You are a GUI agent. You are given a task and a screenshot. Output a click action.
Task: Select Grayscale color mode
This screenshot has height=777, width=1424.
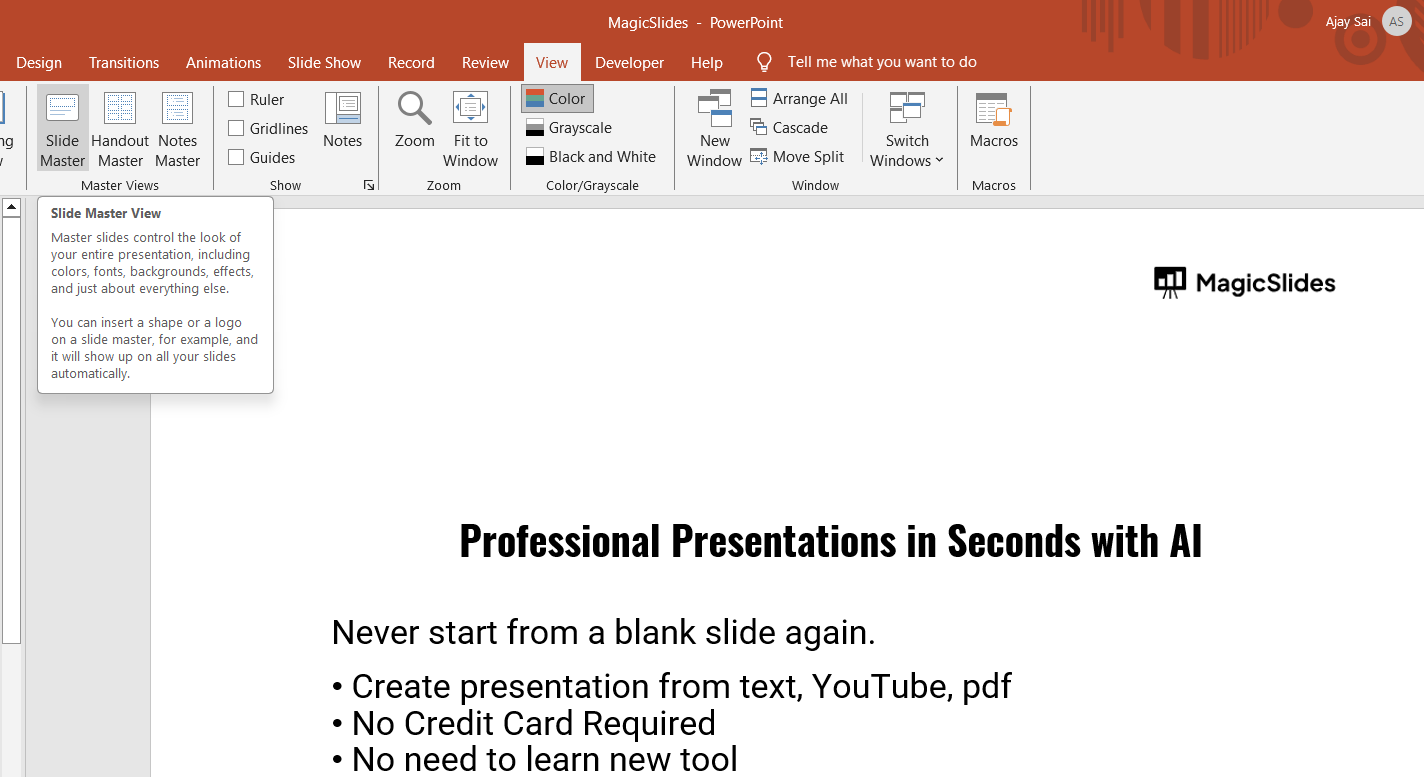569,127
